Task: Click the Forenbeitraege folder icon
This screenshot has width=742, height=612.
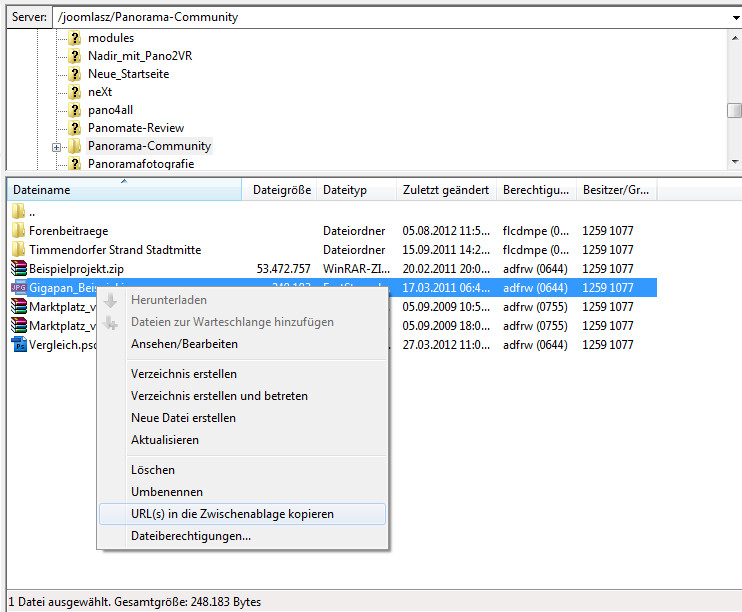Action: click(19, 231)
